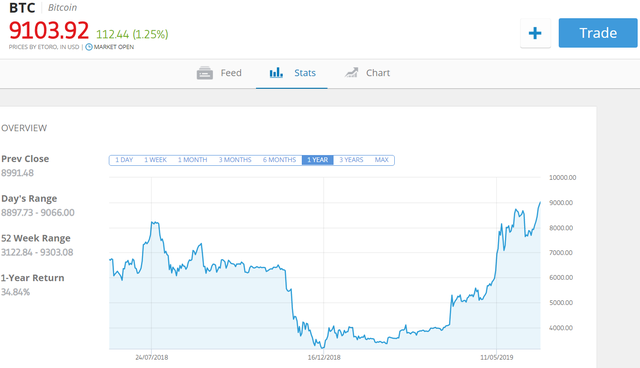Viewport: 640px width, 368px height.
Task: Add BTC to watchlist with plus button
Action: (x=535, y=33)
